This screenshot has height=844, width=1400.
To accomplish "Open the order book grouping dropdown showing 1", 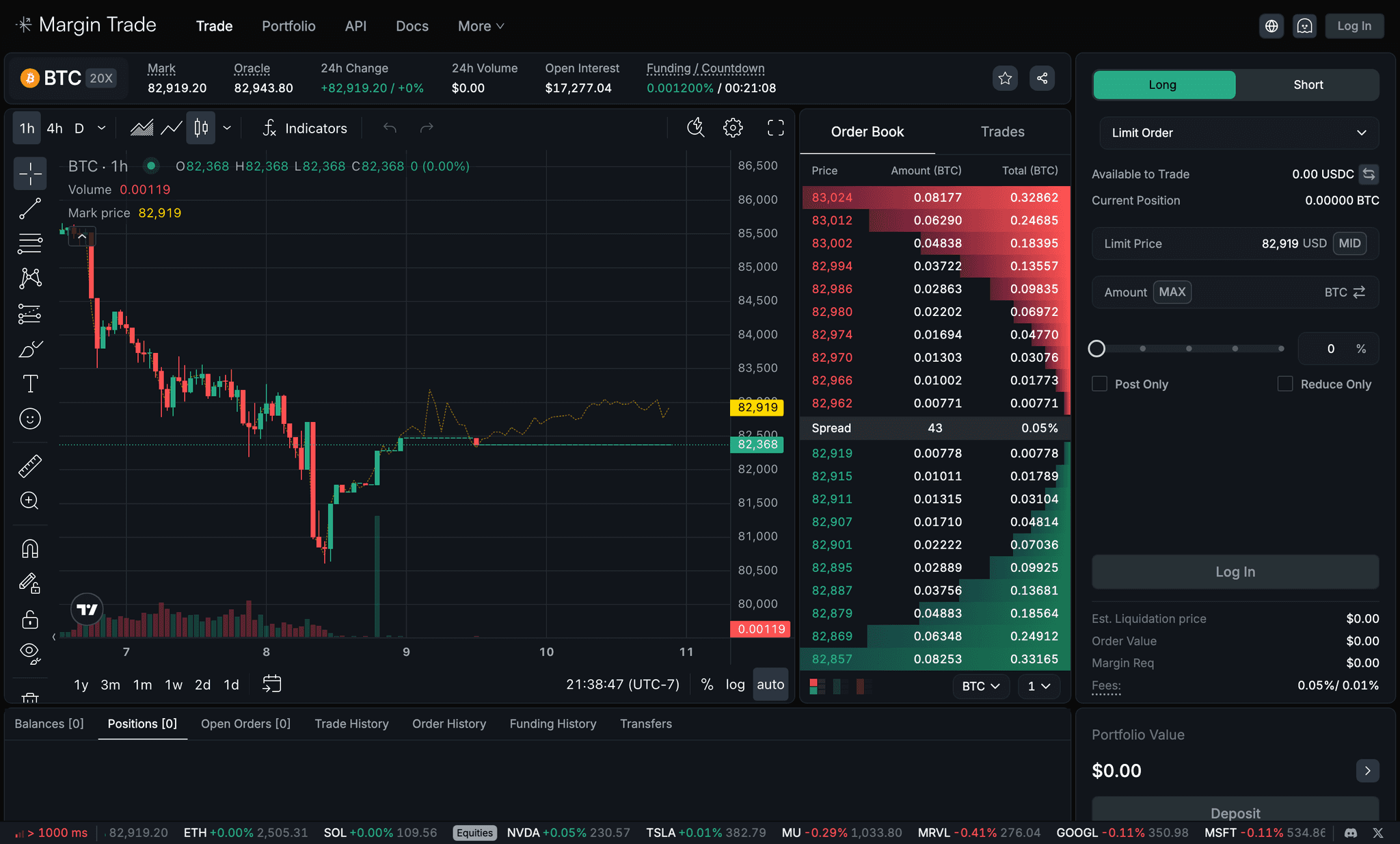I will pos(1039,686).
